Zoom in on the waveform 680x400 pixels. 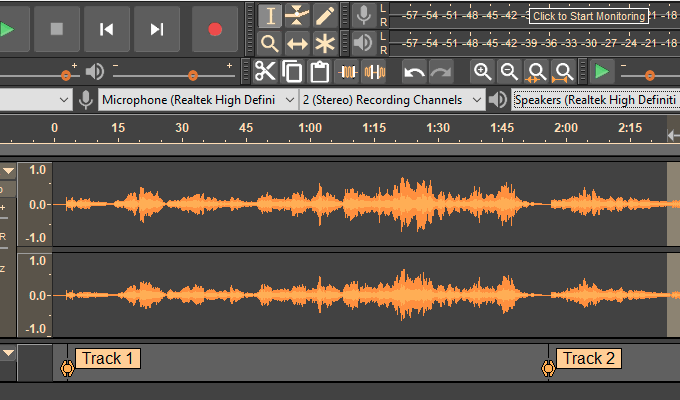click(x=483, y=72)
